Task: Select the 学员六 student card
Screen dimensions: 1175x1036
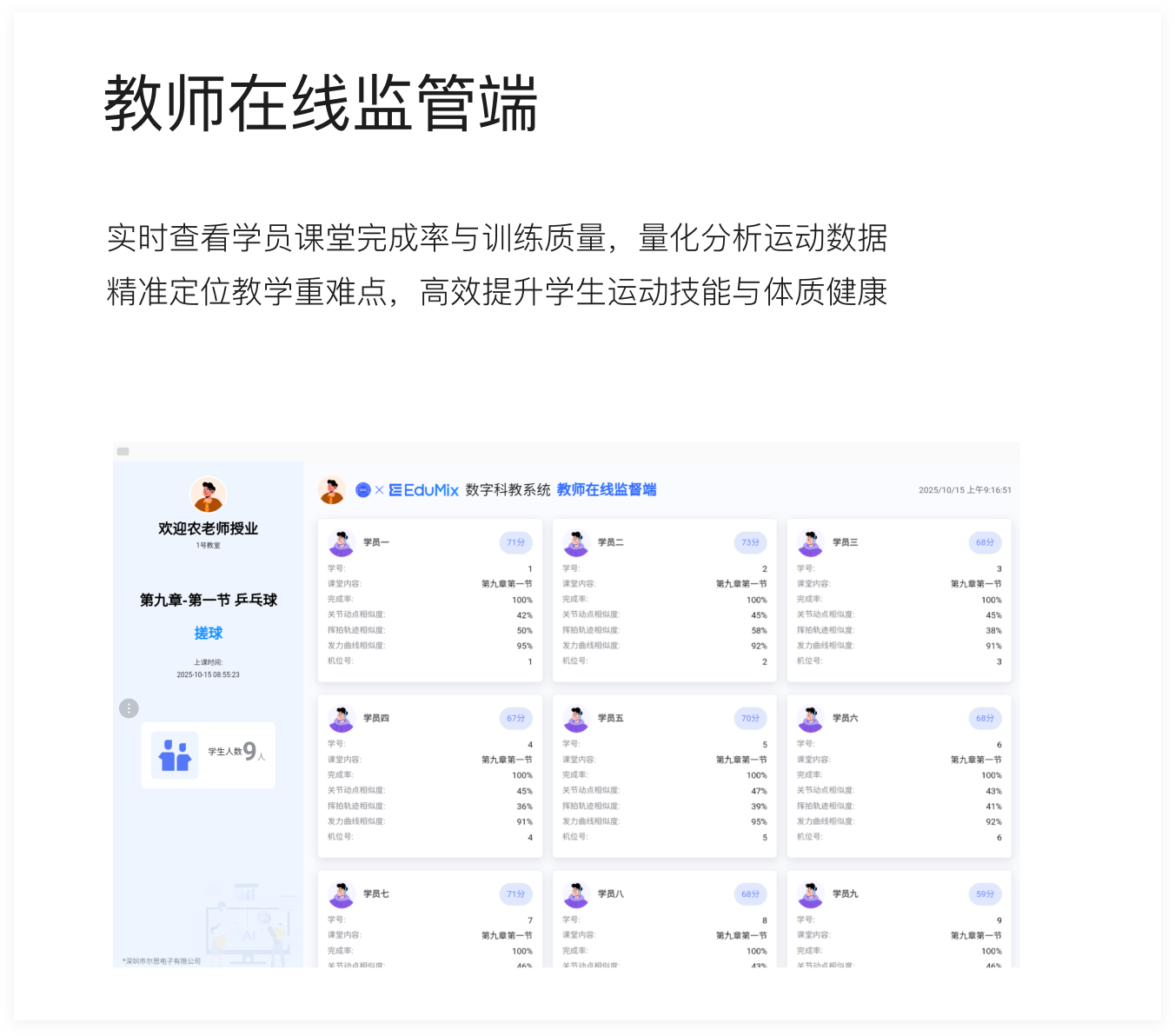Action: tap(899, 776)
